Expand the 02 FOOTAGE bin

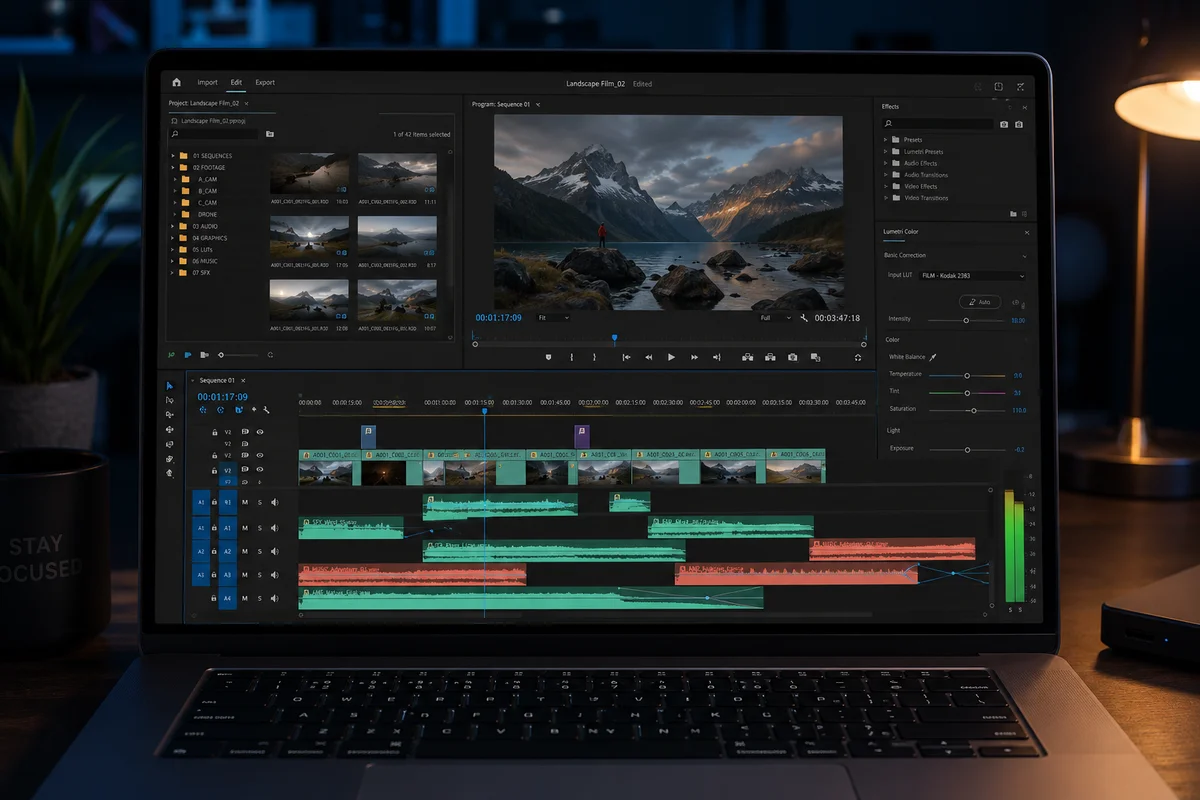coord(173,168)
